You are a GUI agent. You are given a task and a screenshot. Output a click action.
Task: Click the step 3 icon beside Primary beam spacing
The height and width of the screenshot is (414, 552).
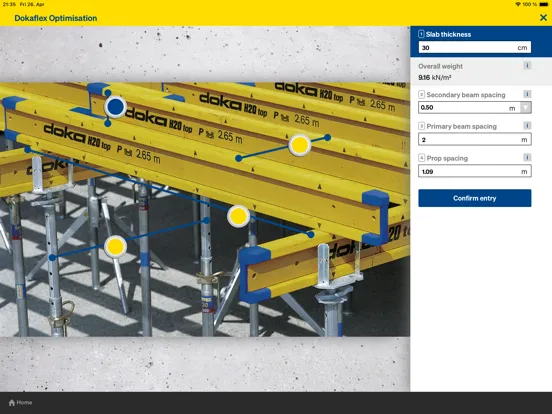coord(421,126)
